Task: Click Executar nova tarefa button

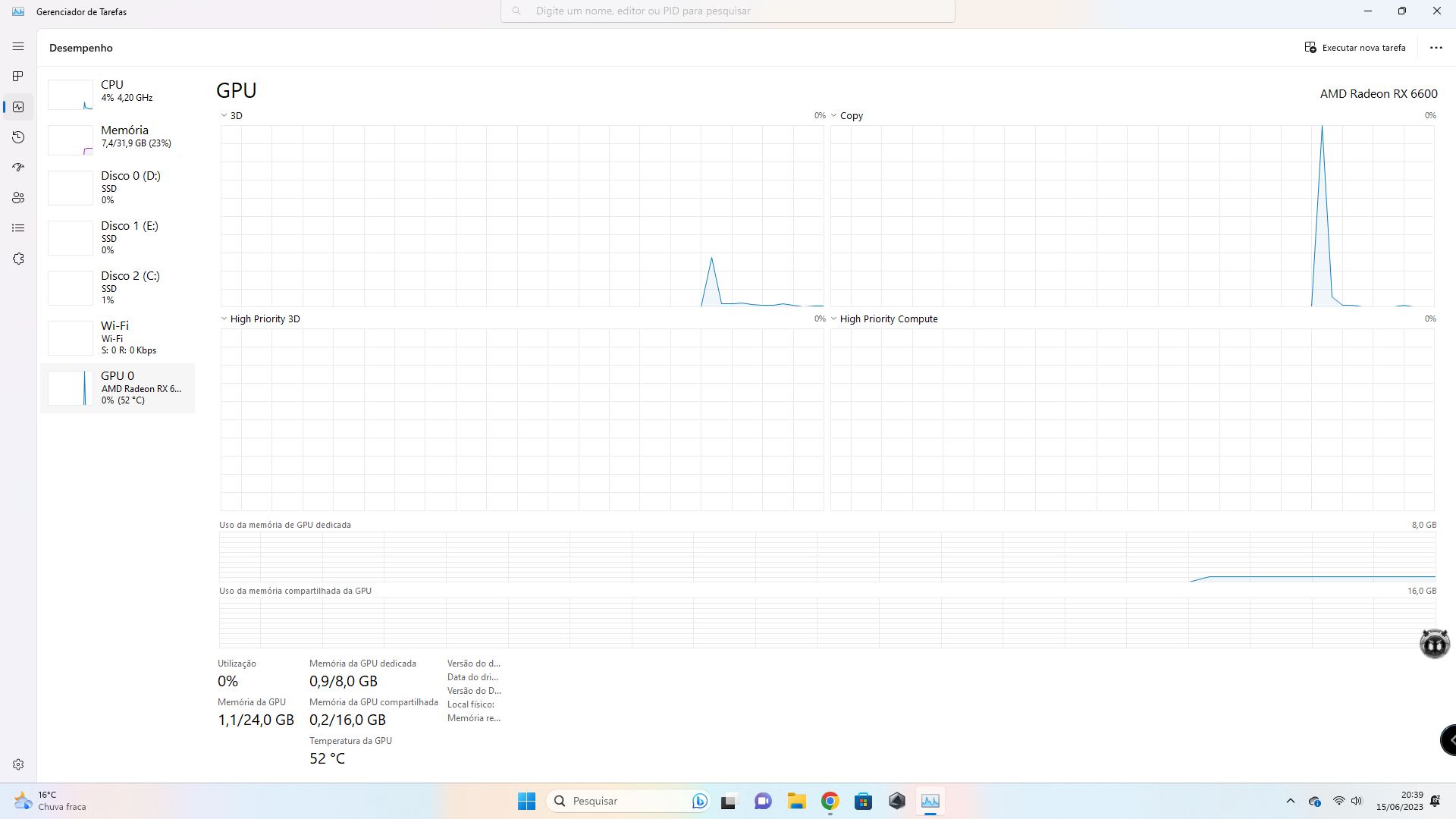Action: 1355,47
